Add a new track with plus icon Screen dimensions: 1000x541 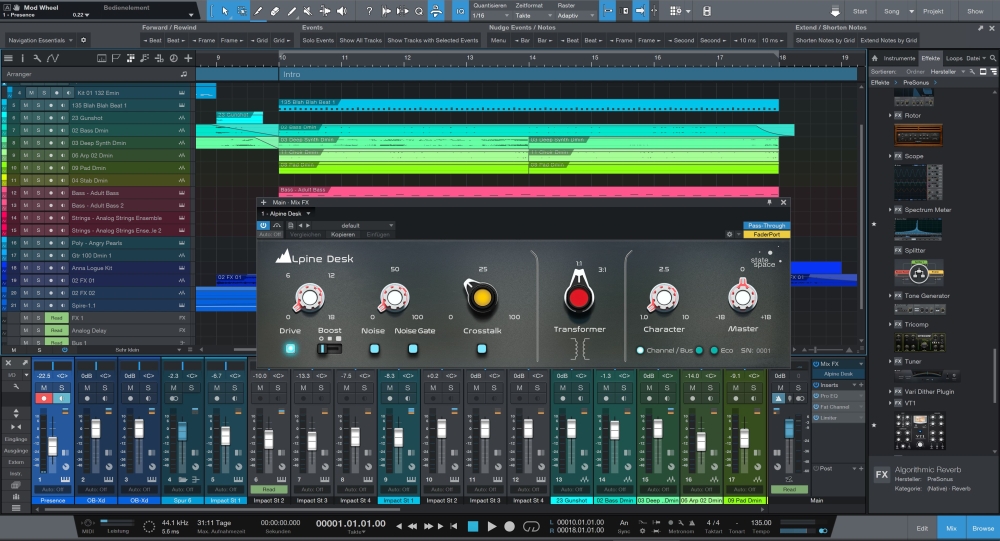tap(188, 58)
